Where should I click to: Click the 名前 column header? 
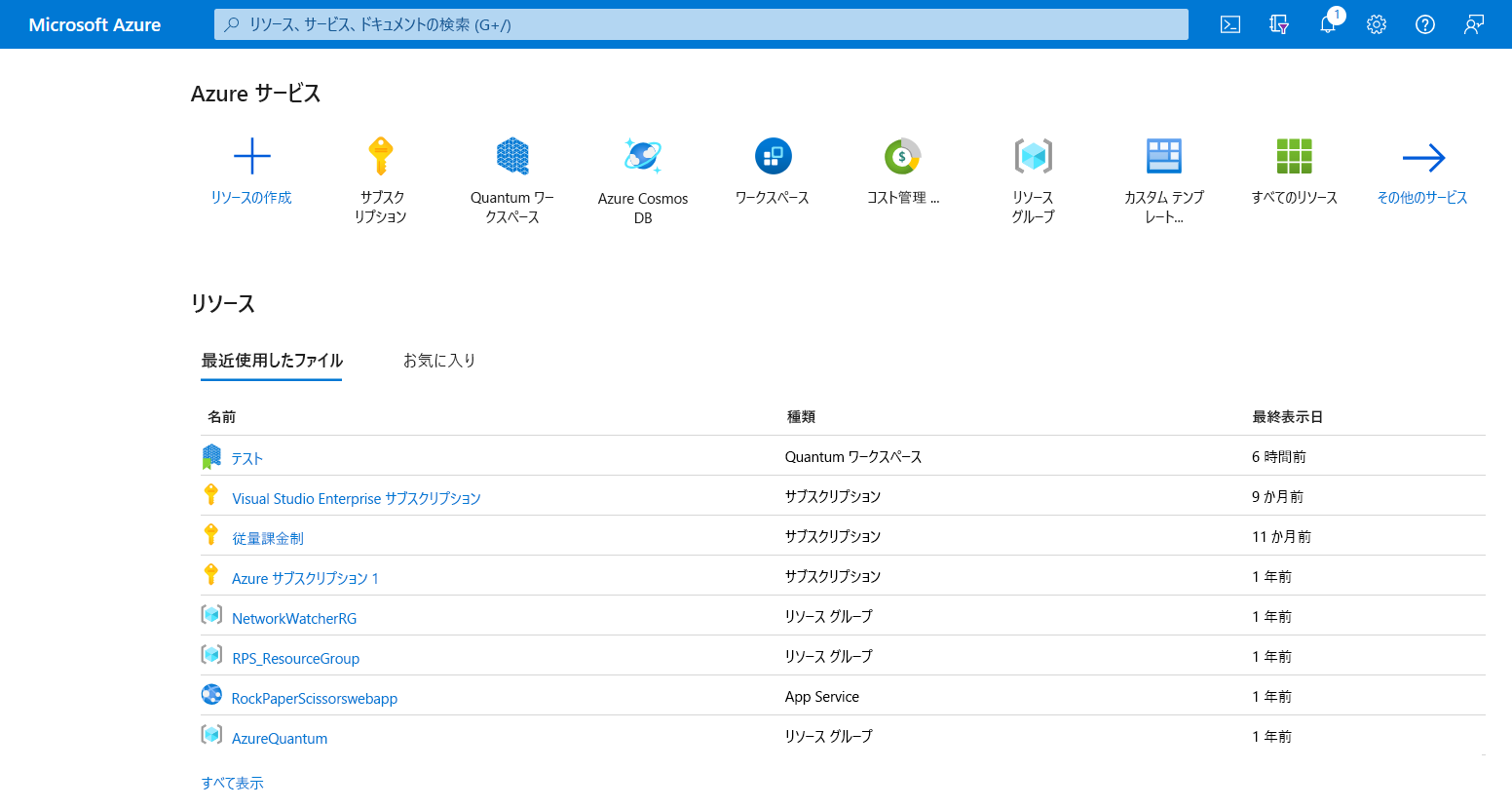(x=222, y=417)
